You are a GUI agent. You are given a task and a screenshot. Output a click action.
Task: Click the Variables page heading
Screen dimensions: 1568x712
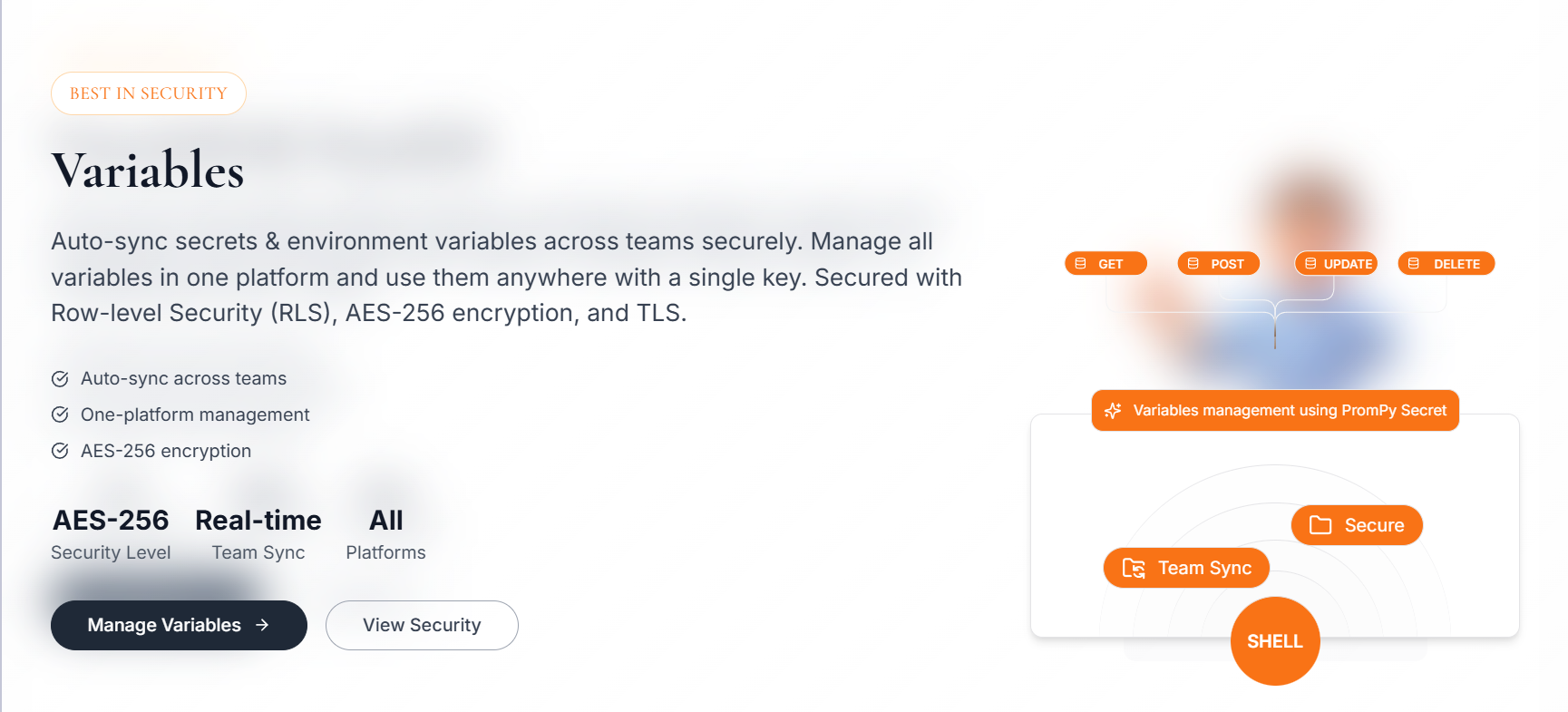147,171
